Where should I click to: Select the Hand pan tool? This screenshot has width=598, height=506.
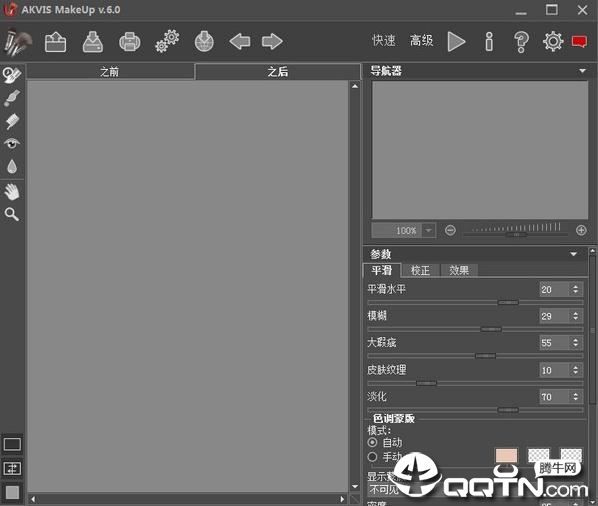pos(12,191)
